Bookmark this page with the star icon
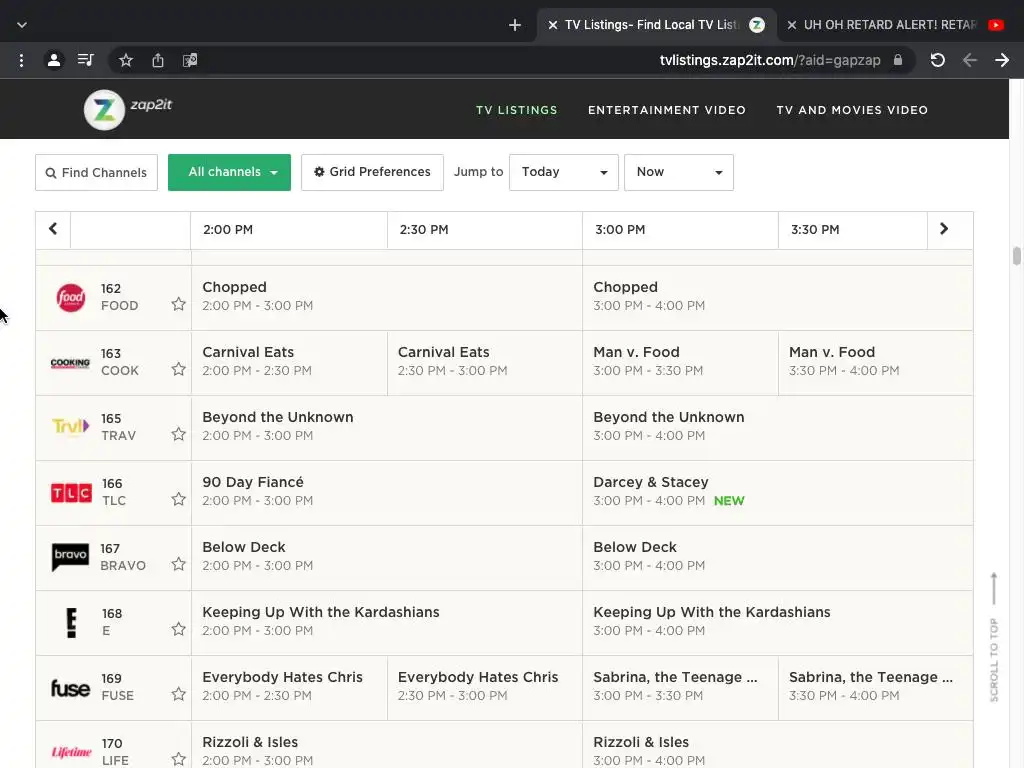Viewport: 1024px width, 768px height. [x=126, y=61]
